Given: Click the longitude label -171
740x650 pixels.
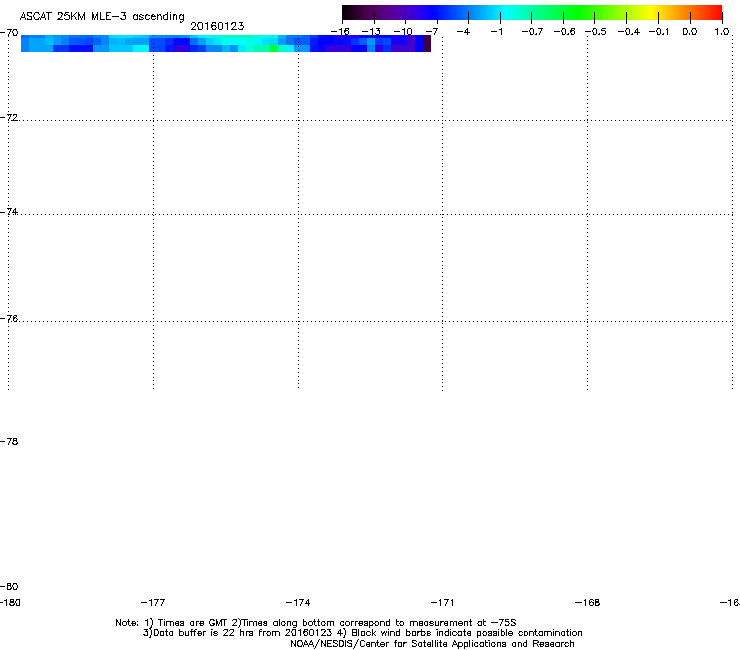Looking at the screenshot, I should (x=442, y=602).
